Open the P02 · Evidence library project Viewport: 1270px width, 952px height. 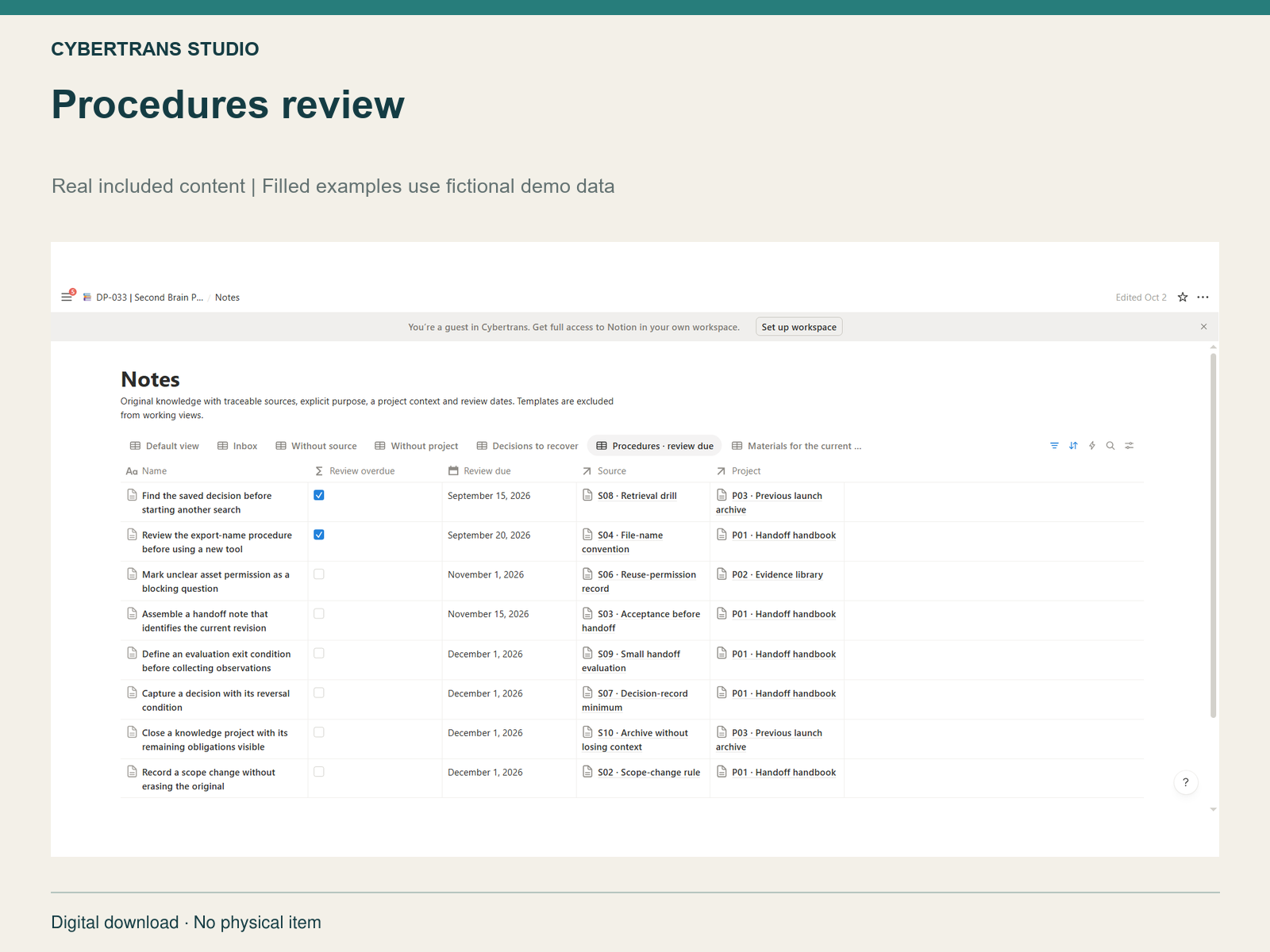tap(770, 575)
